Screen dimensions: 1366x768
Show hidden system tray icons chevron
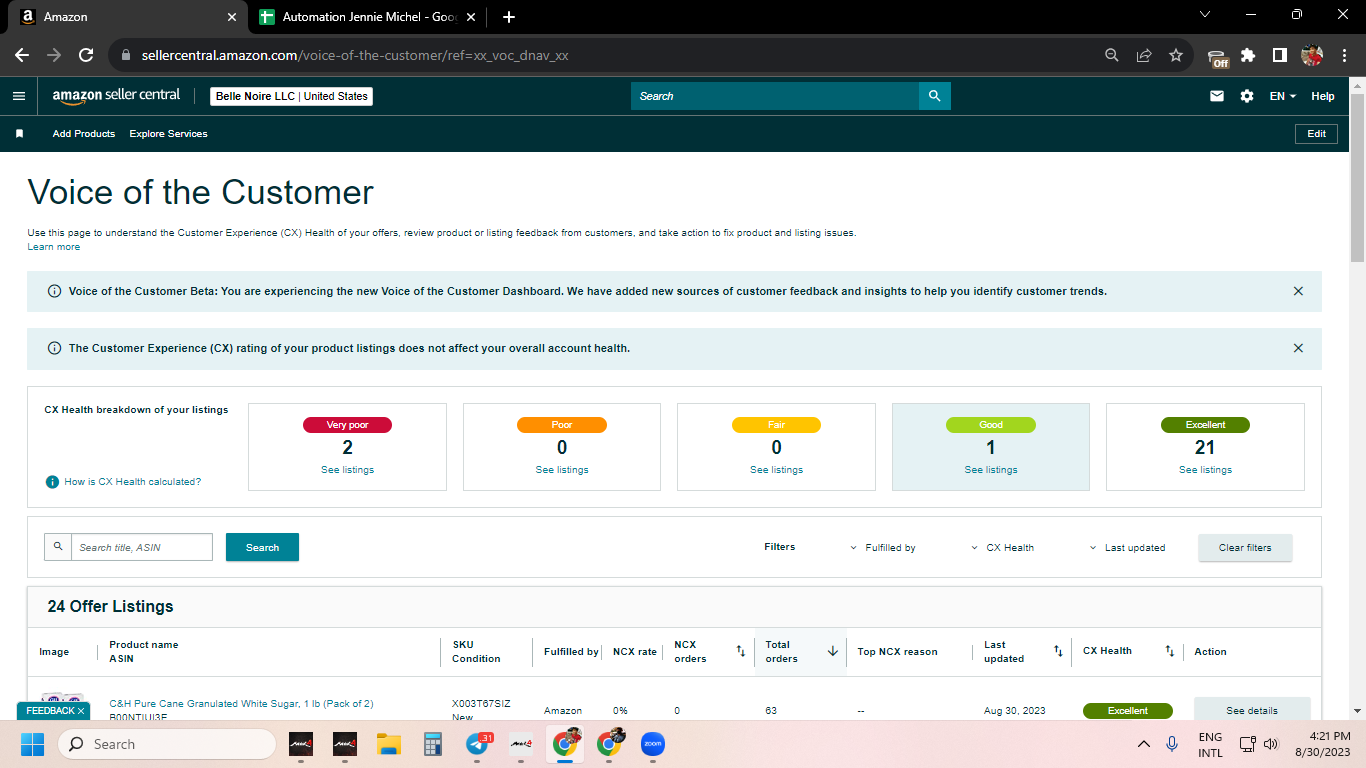[1143, 744]
